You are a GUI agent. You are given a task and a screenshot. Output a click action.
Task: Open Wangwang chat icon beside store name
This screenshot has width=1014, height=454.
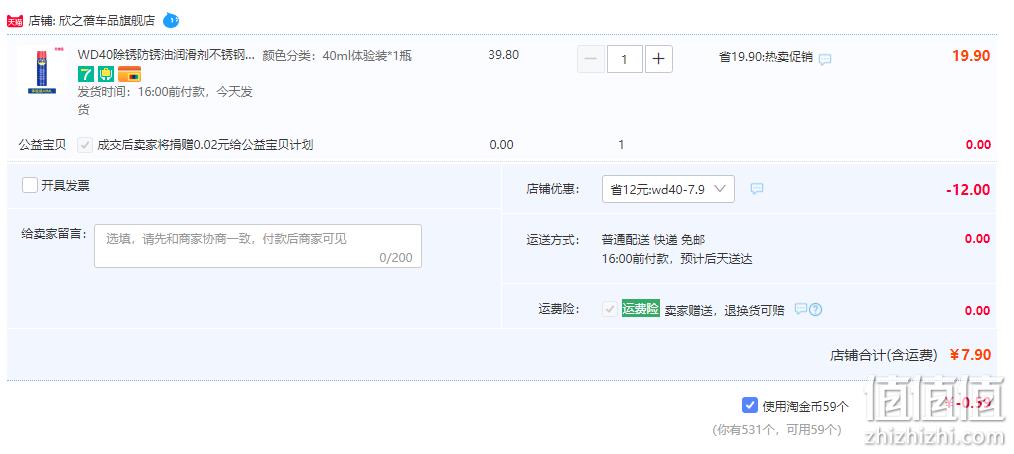[x=171, y=21]
